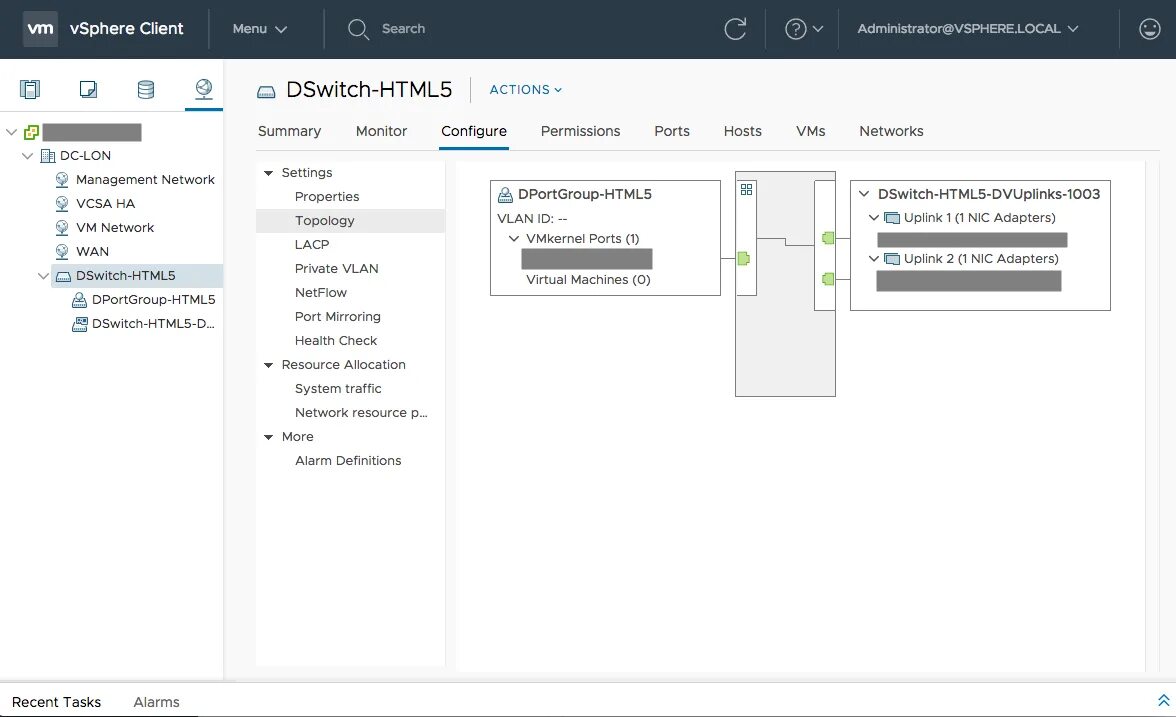Click the VMware vm logo
The image size is (1176, 717).
[40, 28]
